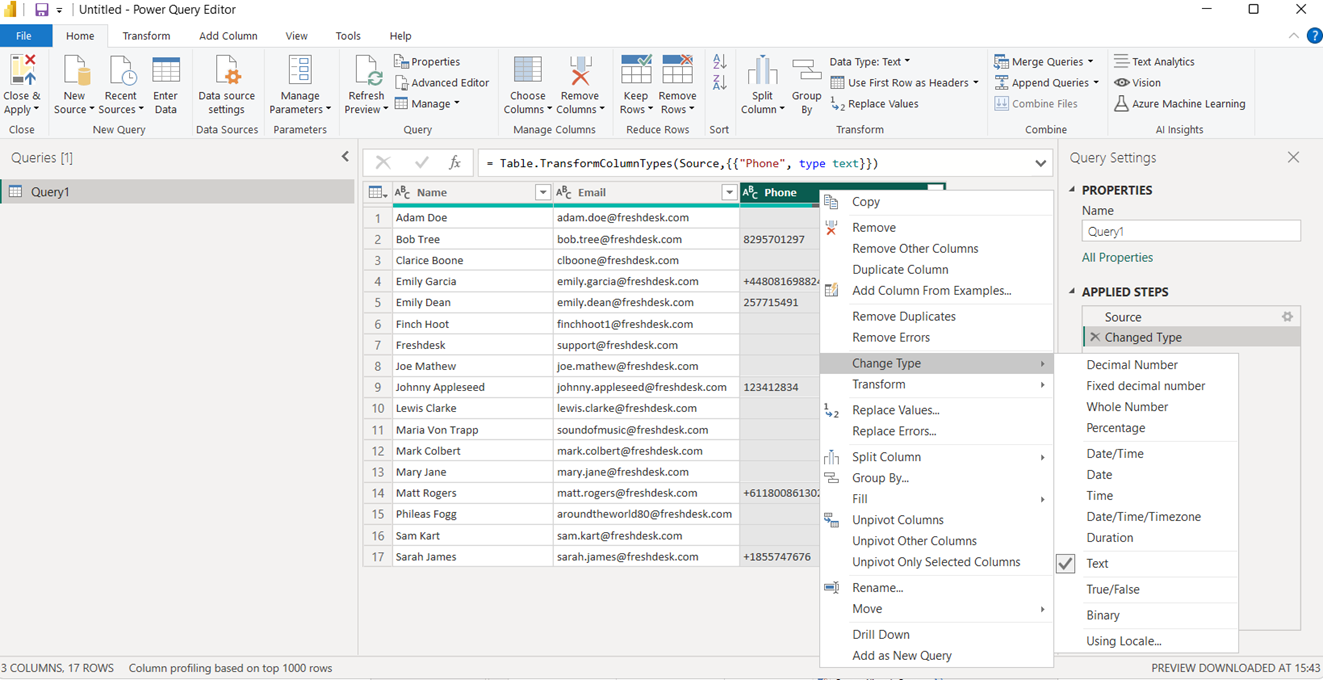The image size is (1323, 680).
Task: Open Text Analytics AI insight
Action: 1154,62
